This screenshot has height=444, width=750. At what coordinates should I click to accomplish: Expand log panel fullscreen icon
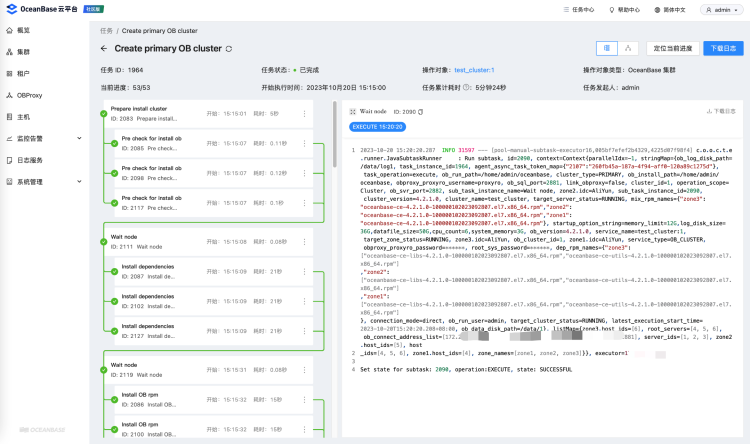[x=353, y=112]
